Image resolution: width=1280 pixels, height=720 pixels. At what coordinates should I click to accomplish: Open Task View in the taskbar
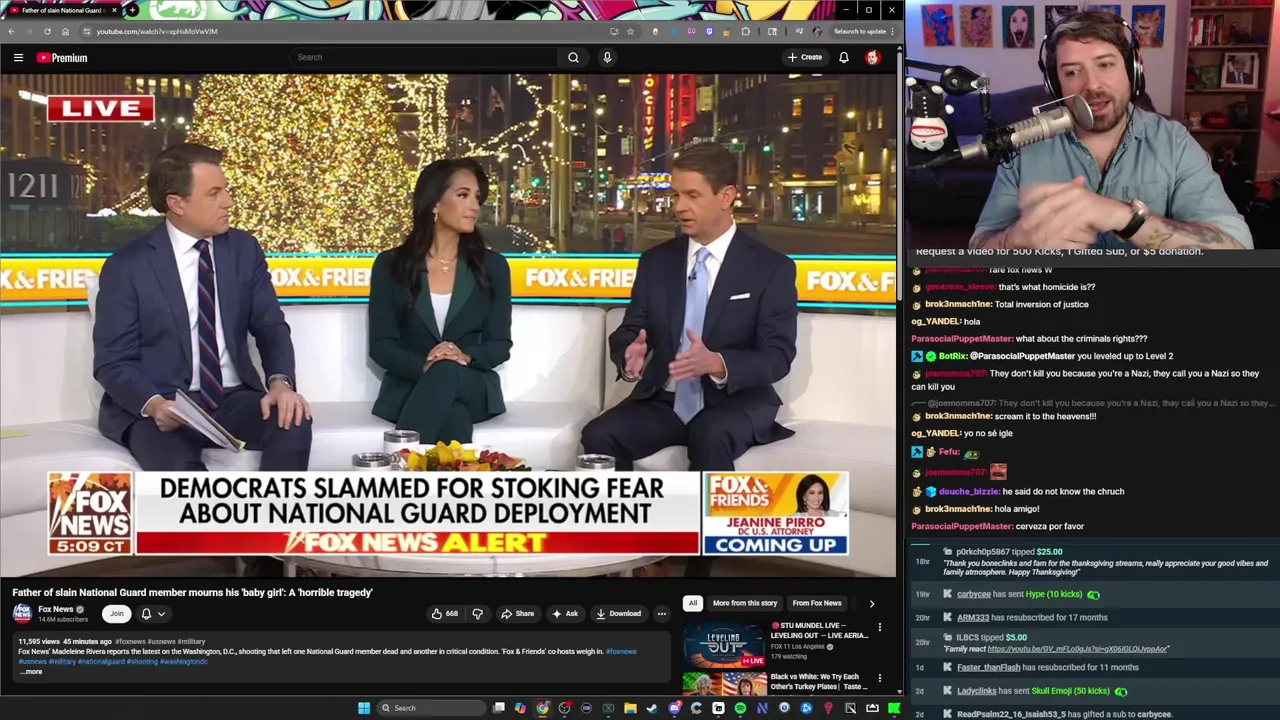pyautogui.click(x=499, y=708)
